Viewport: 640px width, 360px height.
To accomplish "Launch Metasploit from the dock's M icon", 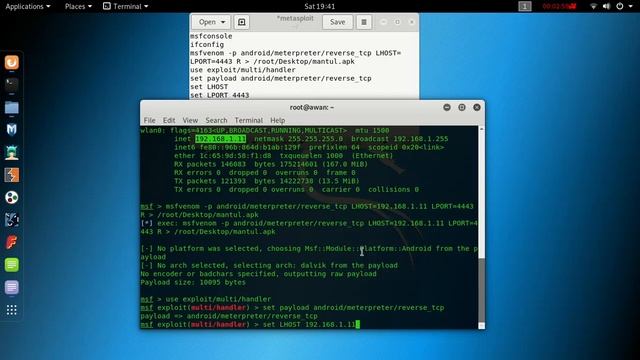I will [x=11, y=130].
